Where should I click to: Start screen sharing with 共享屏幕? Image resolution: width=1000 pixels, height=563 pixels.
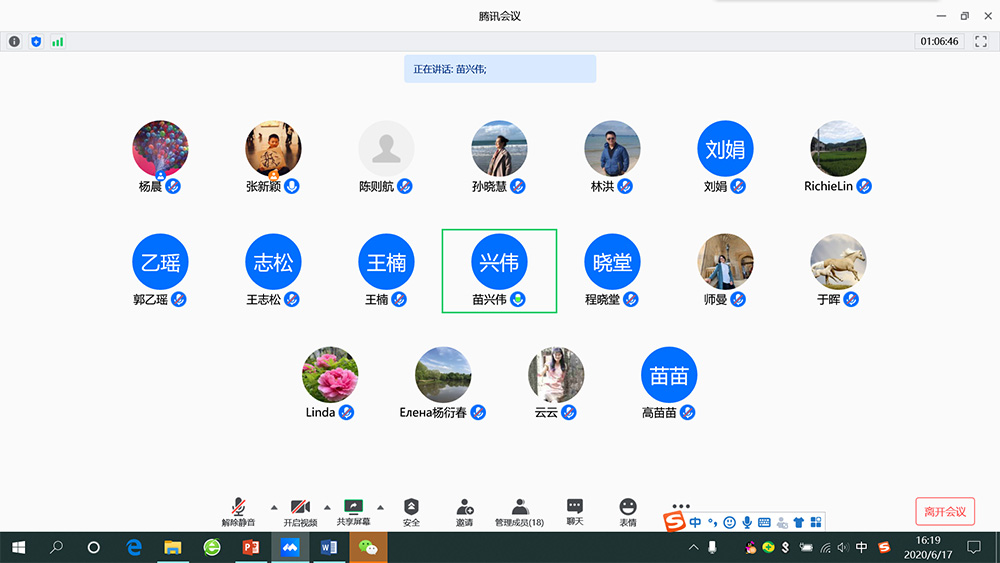click(353, 512)
